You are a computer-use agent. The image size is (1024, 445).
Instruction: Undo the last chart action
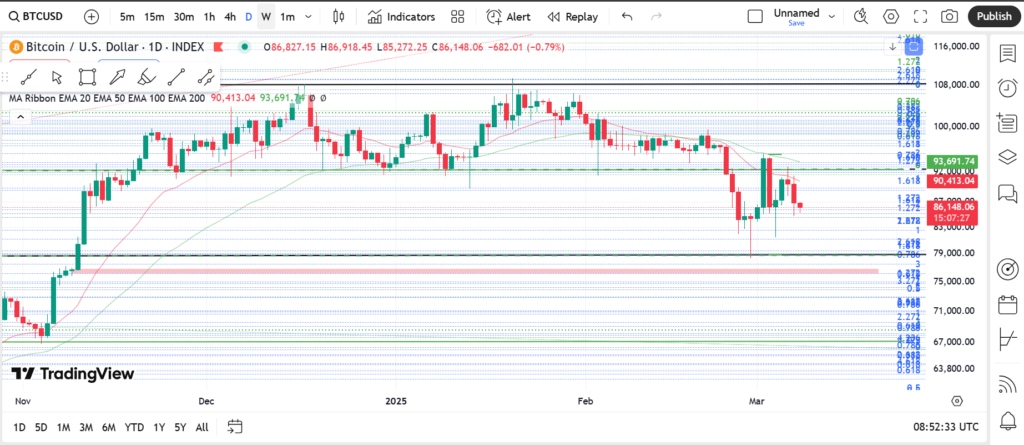pos(628,16)
